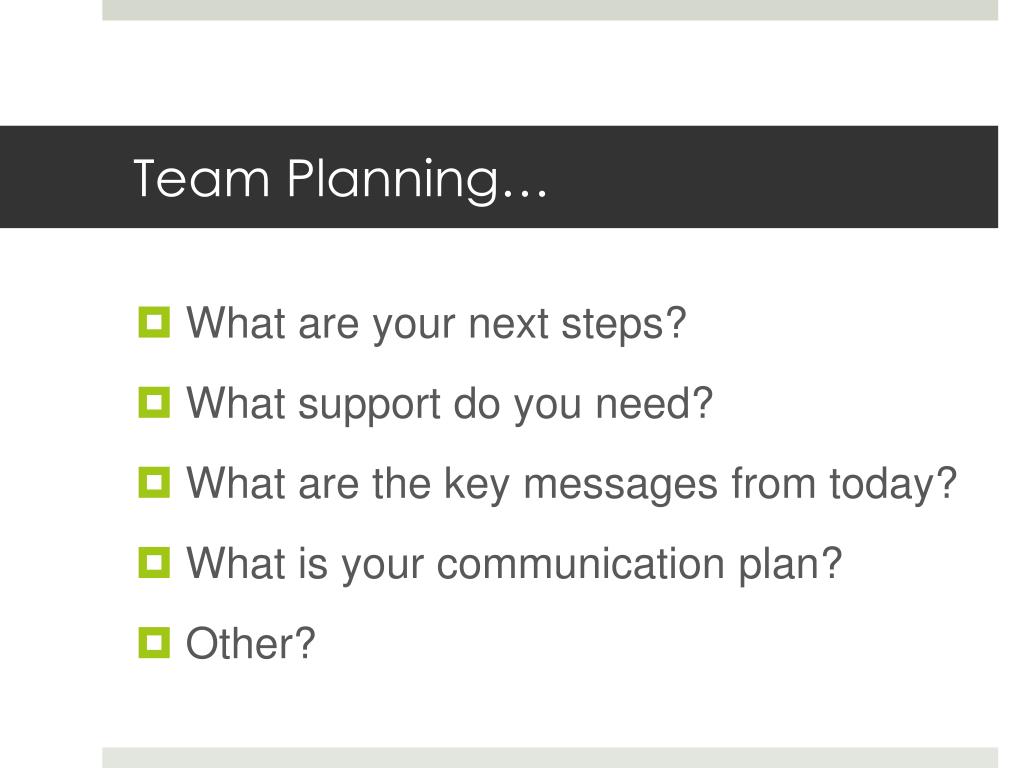Click the word "plan?" in the fourth bullet
The image size is (1024, 768).
coord(790,565)
